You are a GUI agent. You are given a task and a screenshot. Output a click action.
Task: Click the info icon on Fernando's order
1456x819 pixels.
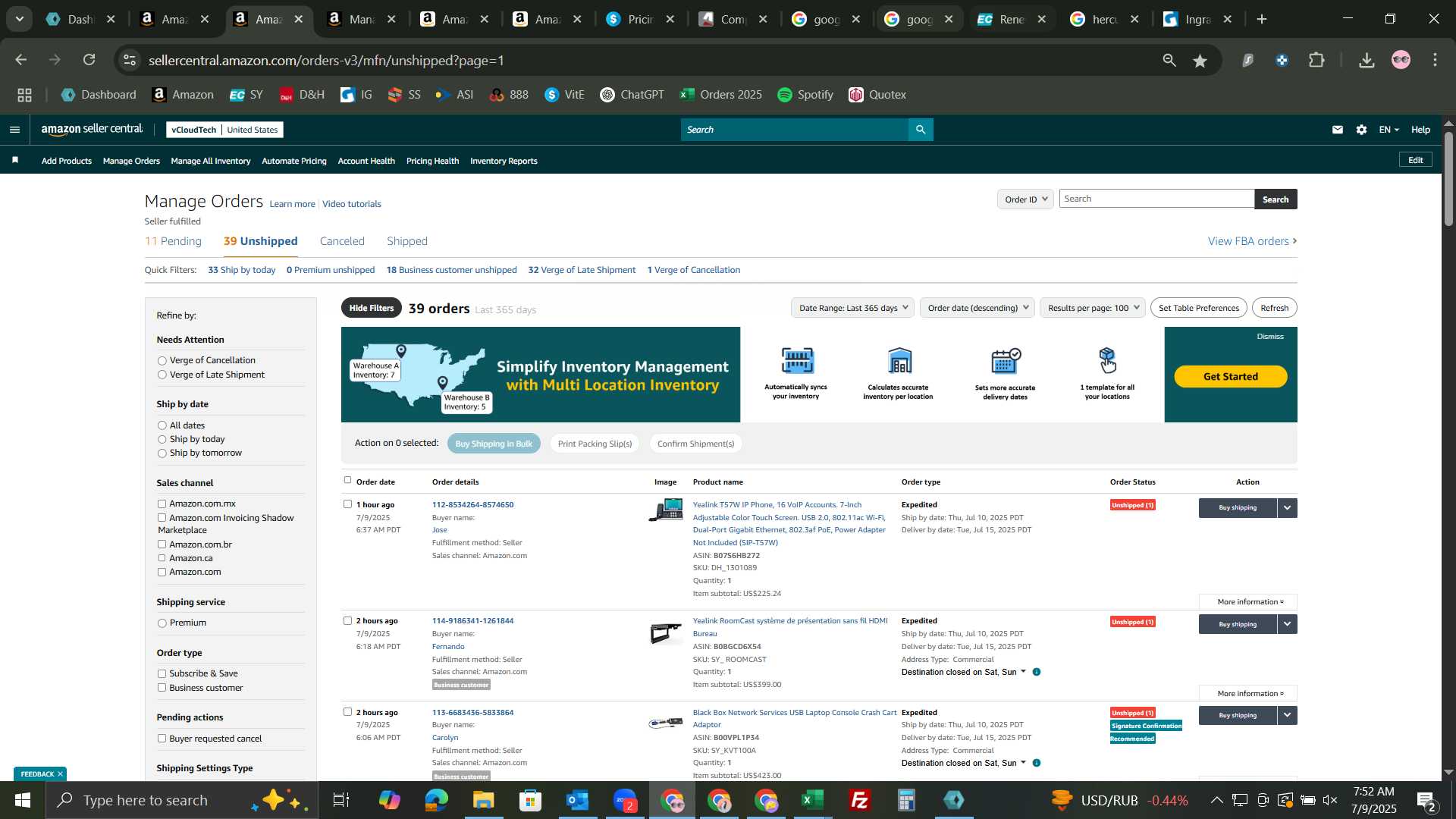coord(1037,672)
